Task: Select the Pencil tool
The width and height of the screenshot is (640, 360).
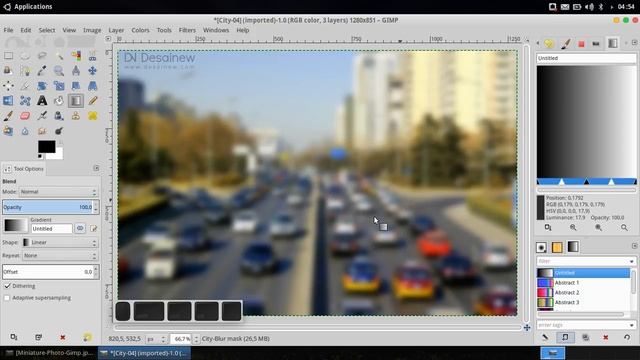Action: coord(93,101)
